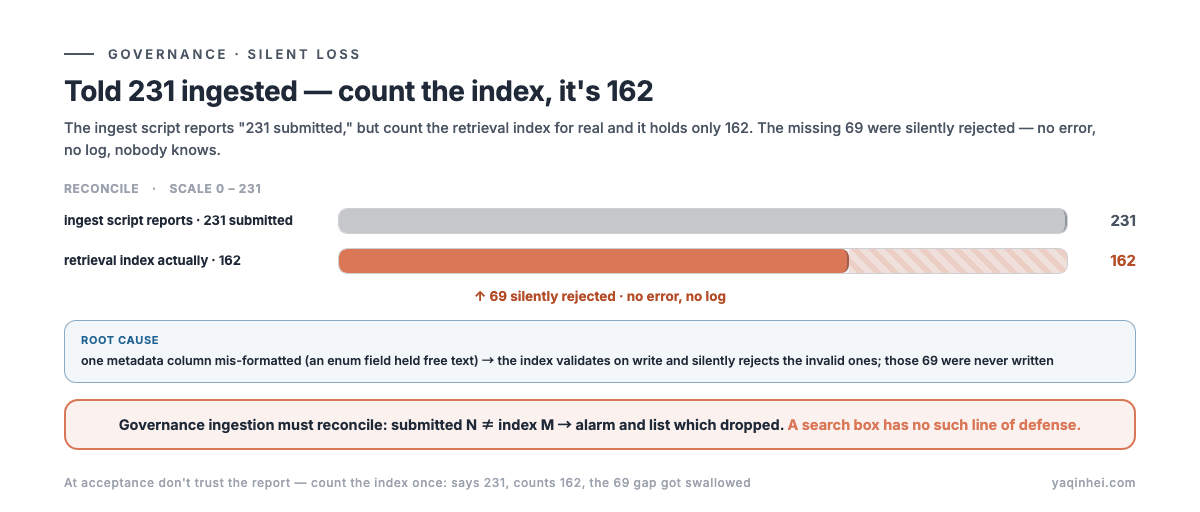This screenshot has width=1200, height=512.
Task: Click the ingest script reports row label
Action: coord(178,220)
